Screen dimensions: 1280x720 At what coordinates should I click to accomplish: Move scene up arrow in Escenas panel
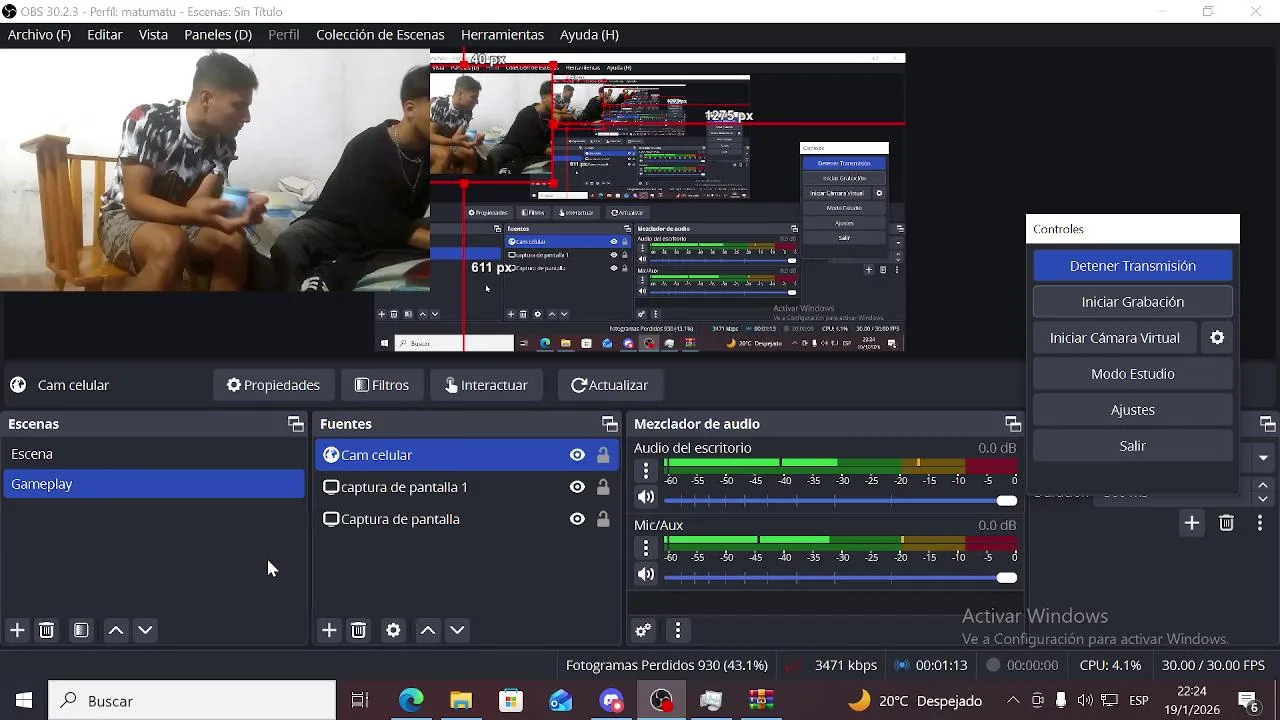116,630
